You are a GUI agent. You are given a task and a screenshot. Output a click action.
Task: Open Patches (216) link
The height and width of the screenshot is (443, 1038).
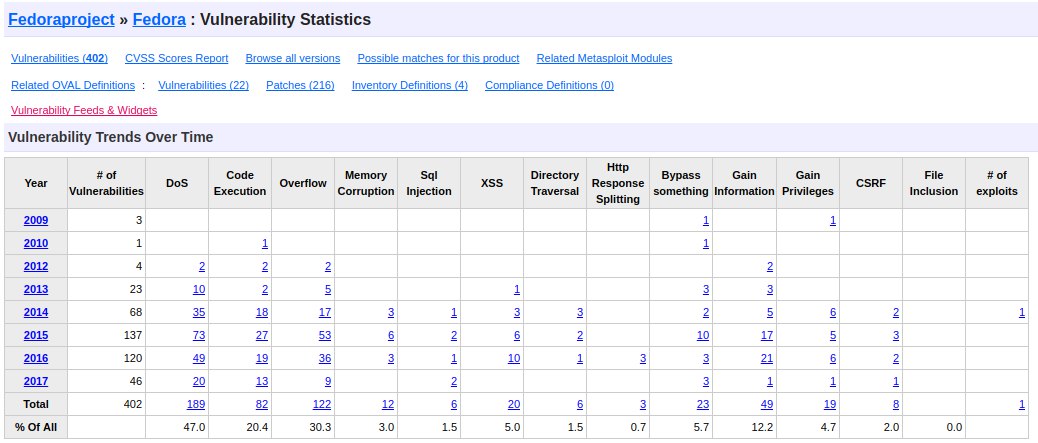tap(300, 85)
